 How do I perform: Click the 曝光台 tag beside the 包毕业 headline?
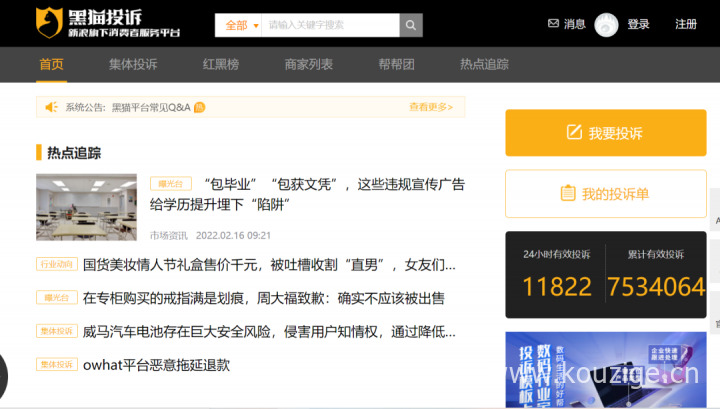coord(170,184)
